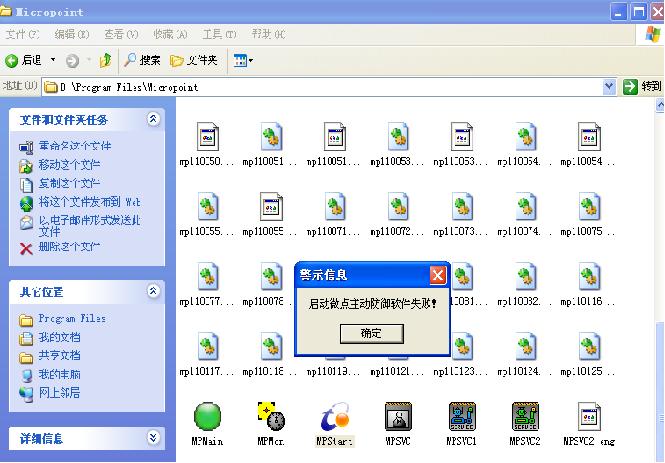This screenshot has height=463, width=665.
Task: Select the mp110117 file icon
Action: click(x=207, y=346)
